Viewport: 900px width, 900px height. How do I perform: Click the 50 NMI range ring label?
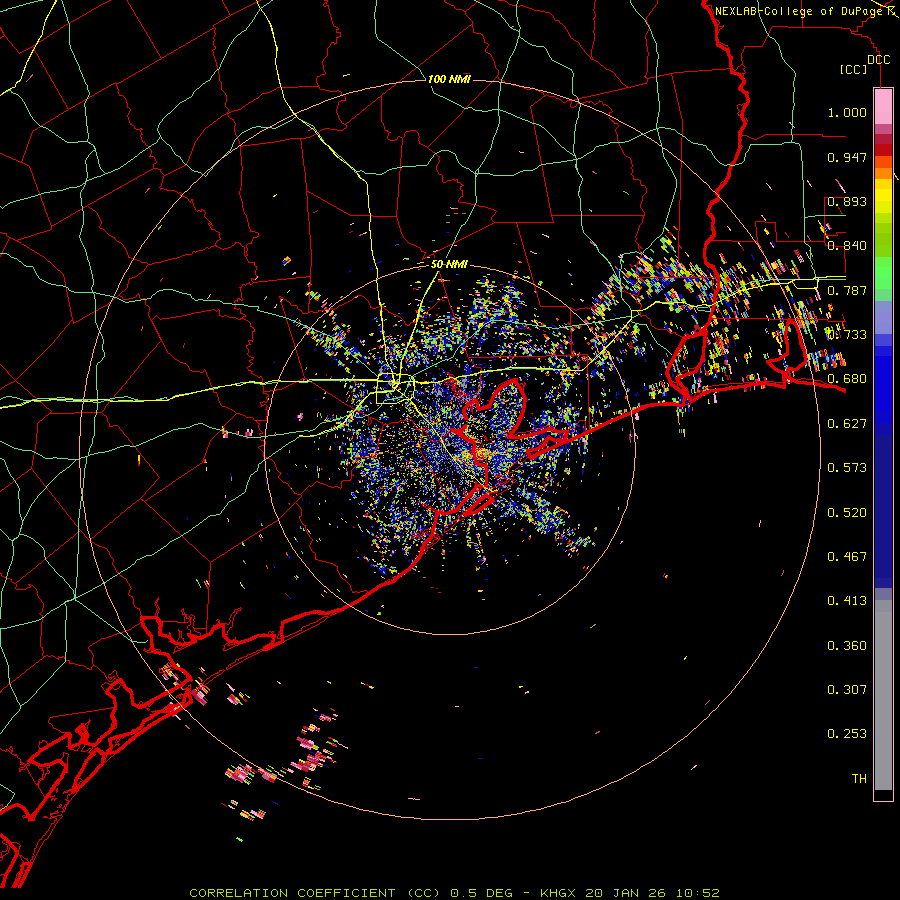coord(449,265)
